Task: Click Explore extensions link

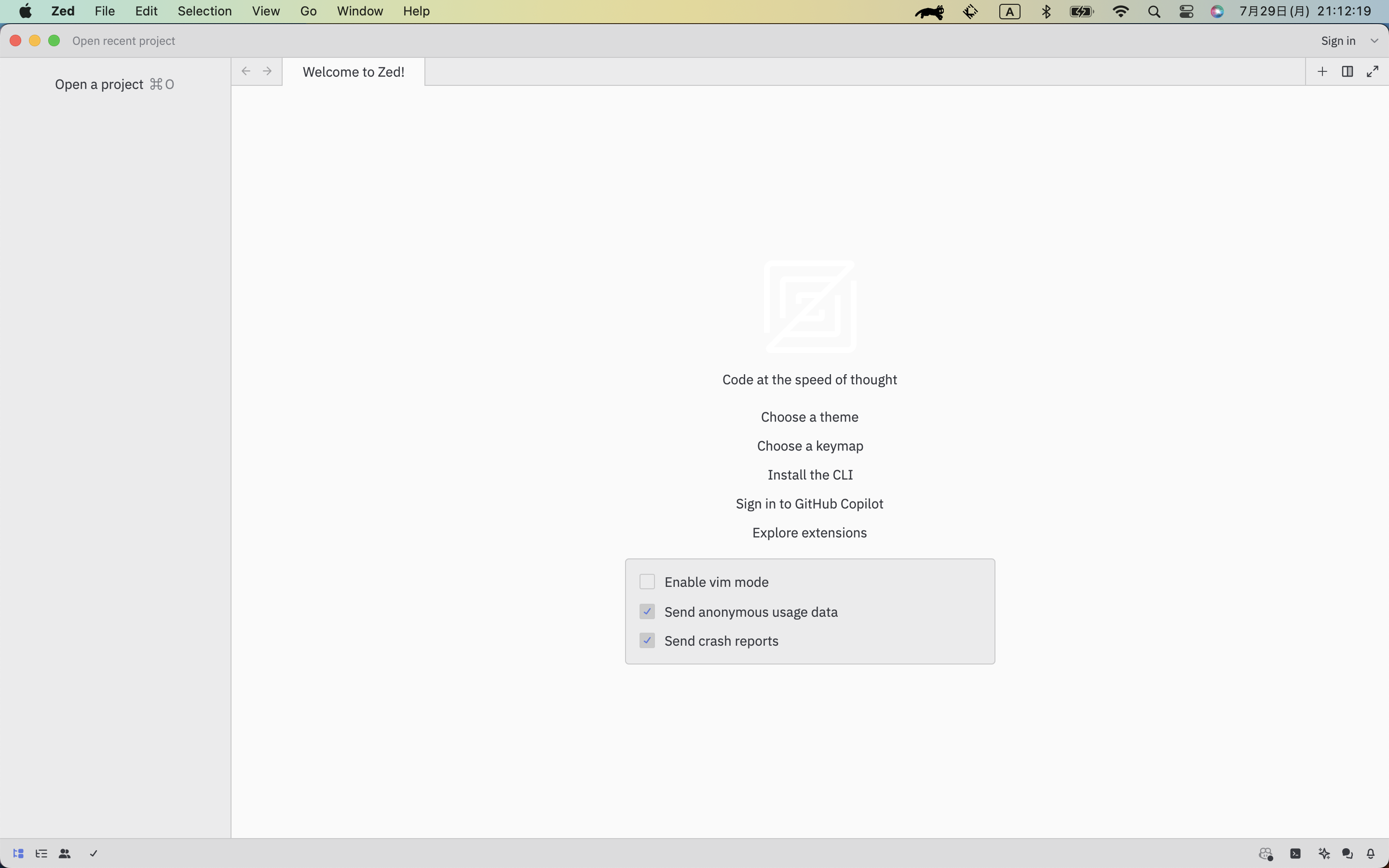Action: tap(809, 533)
